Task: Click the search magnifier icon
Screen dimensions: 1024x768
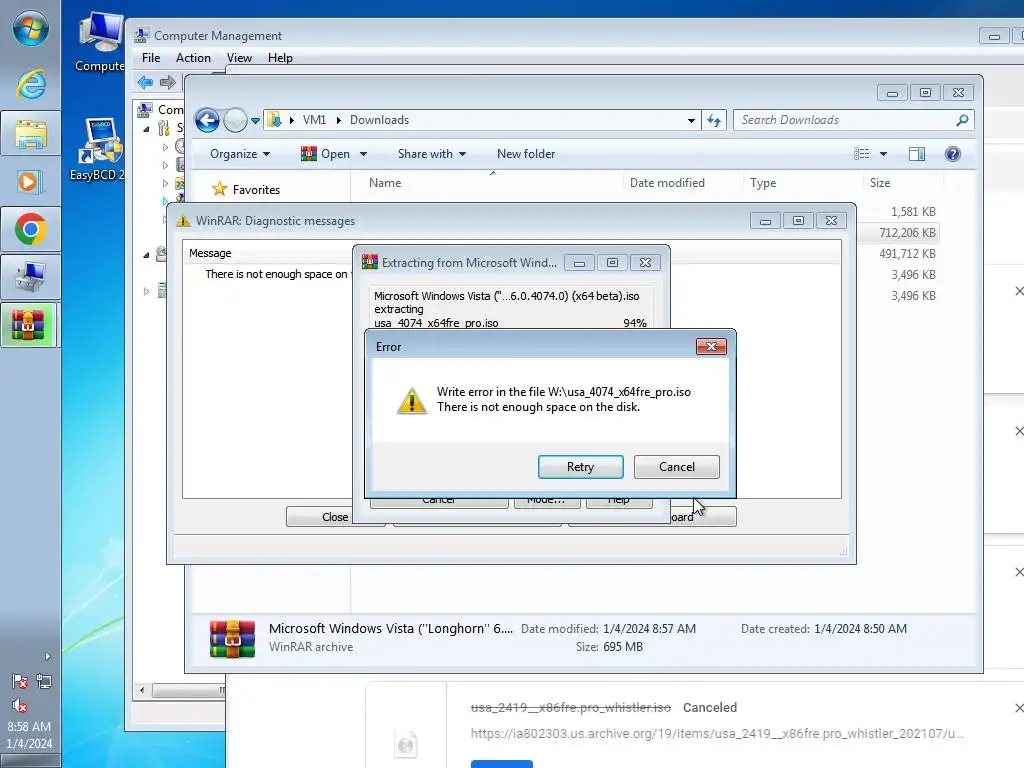Action: [x=962, y=120]
